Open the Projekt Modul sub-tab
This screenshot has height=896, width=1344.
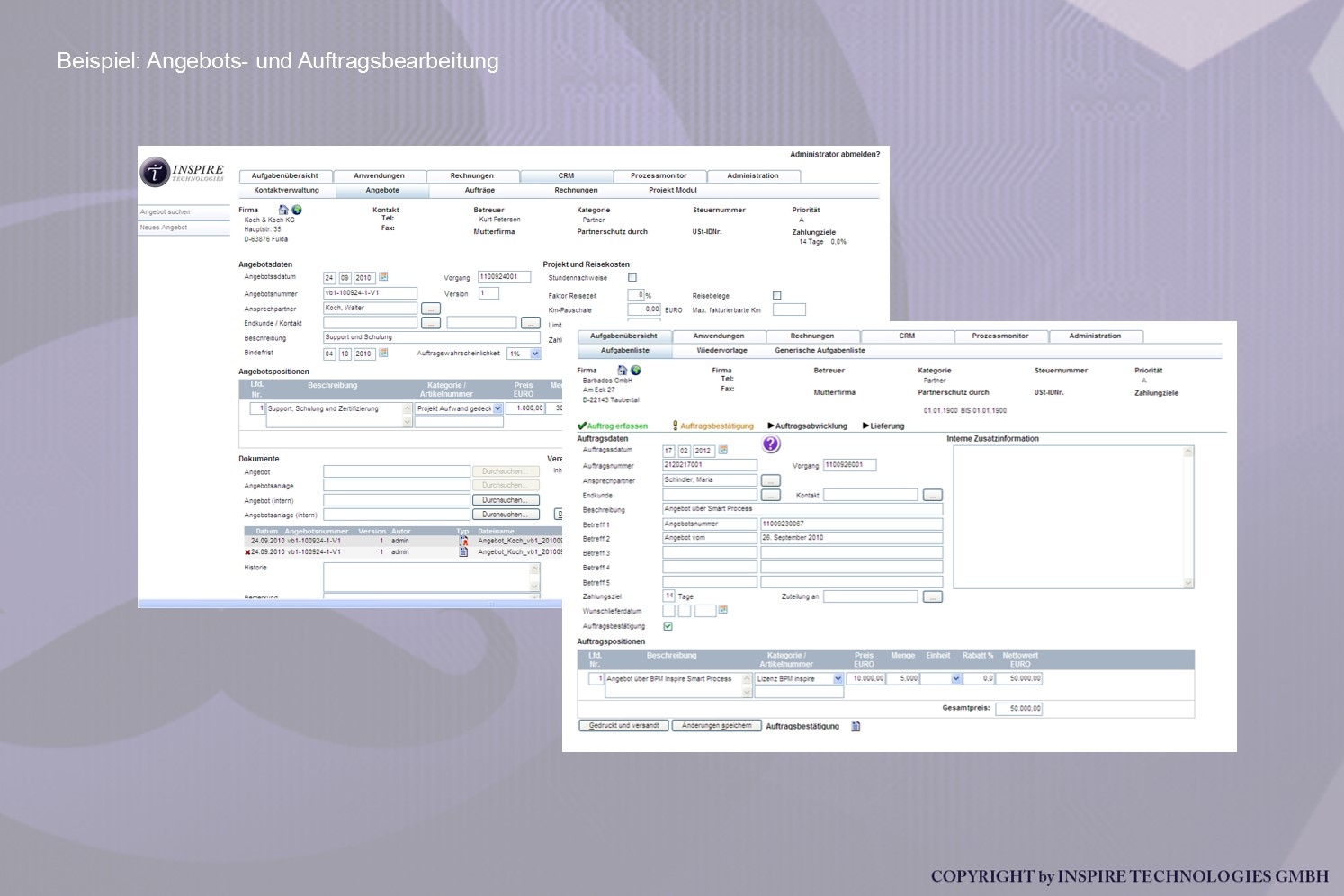[x=673, y=191]
